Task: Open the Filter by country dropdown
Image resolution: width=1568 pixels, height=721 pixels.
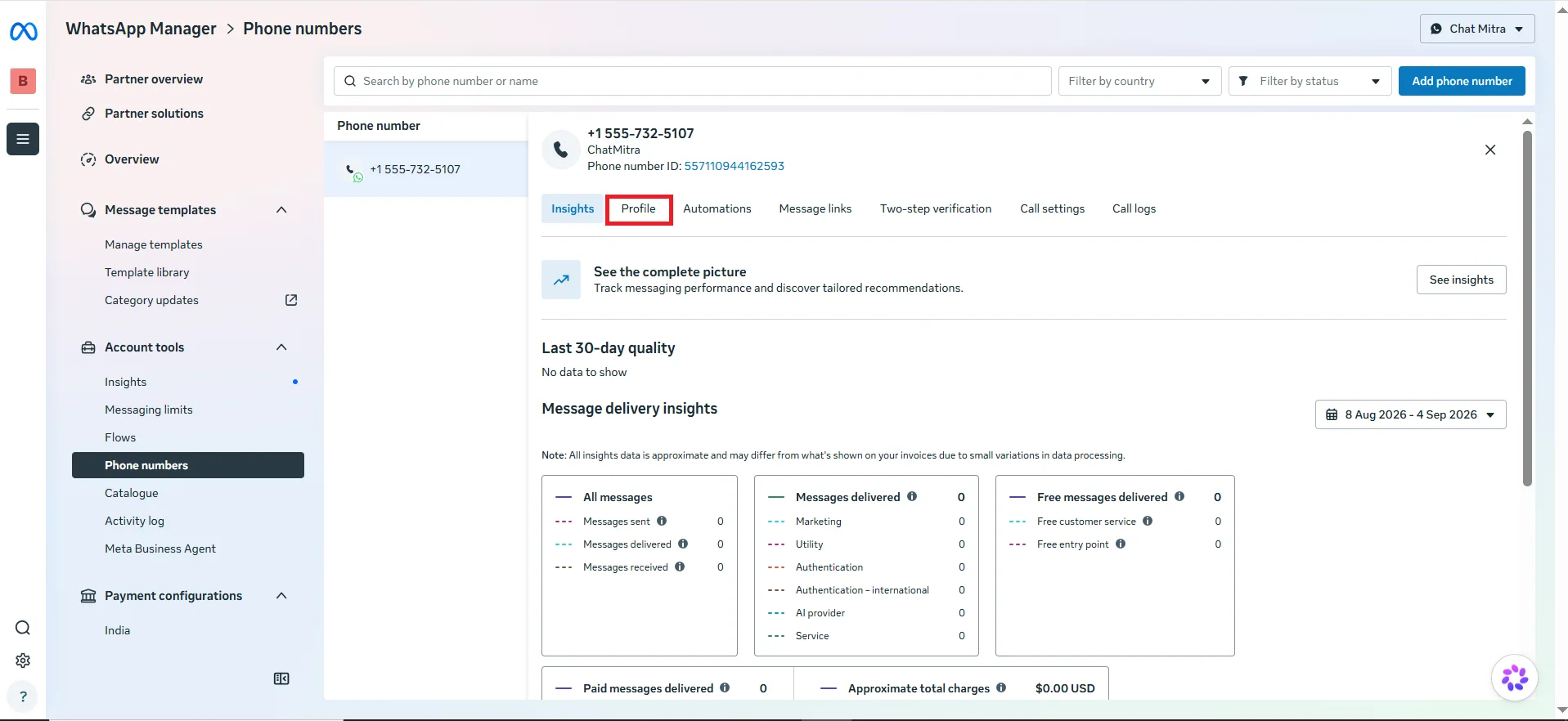Action: (1139, 81)
